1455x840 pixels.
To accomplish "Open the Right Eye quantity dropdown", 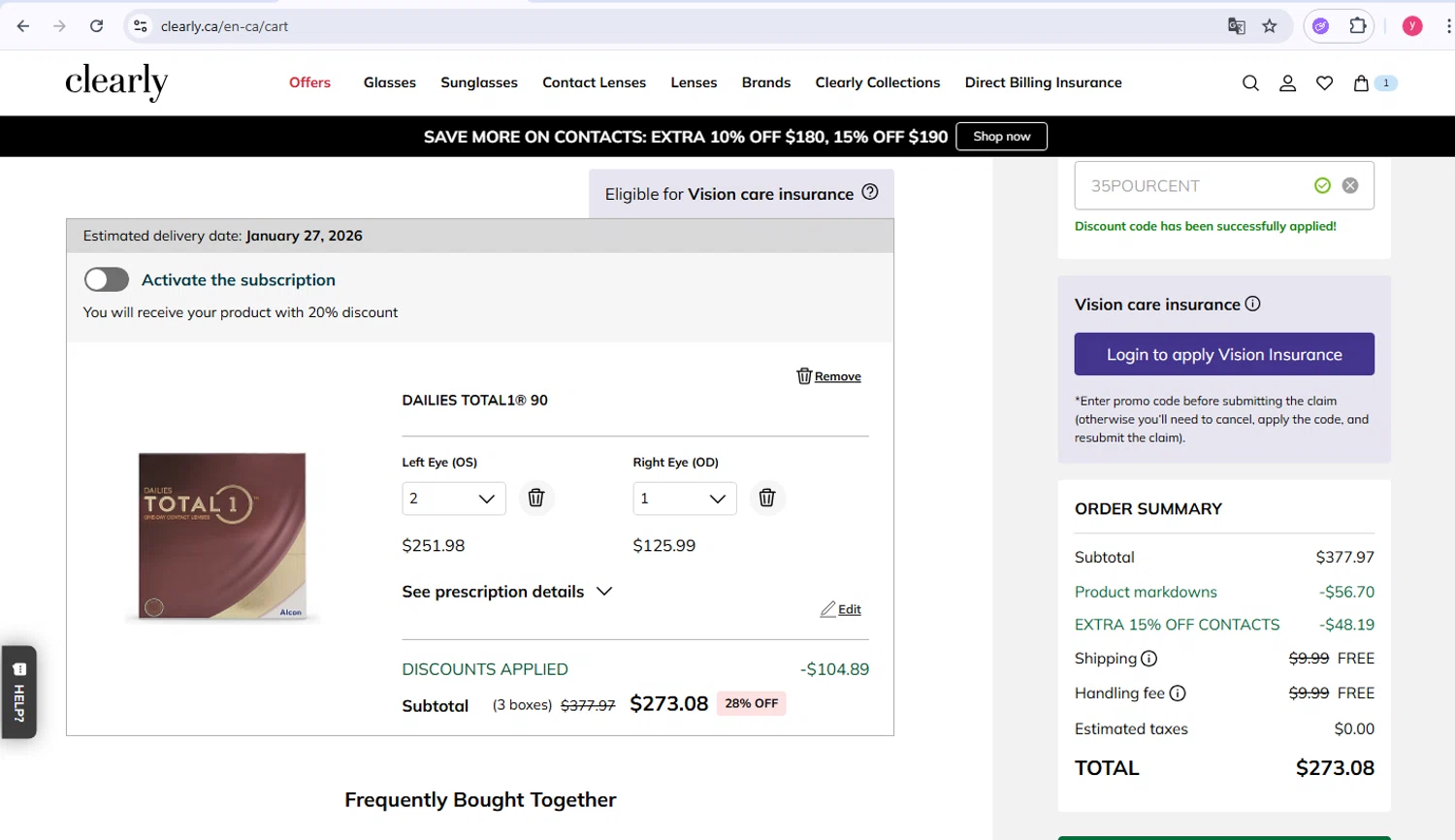I will point(684,499).
